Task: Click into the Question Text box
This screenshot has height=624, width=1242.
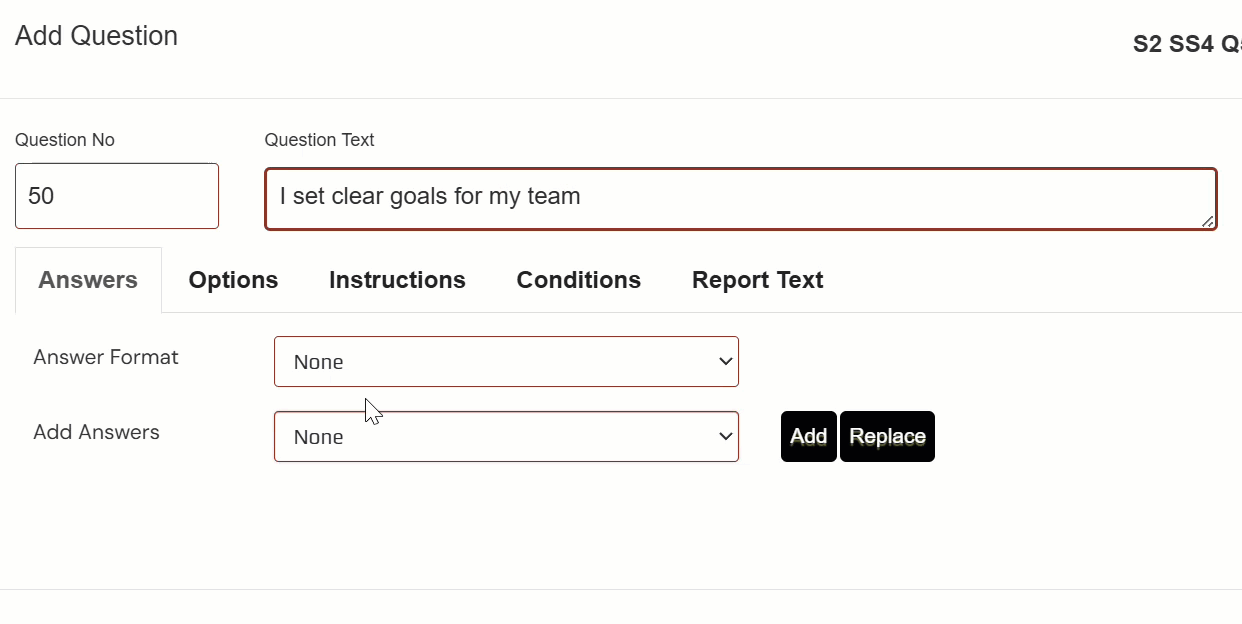Action: [x=740, y=198]
